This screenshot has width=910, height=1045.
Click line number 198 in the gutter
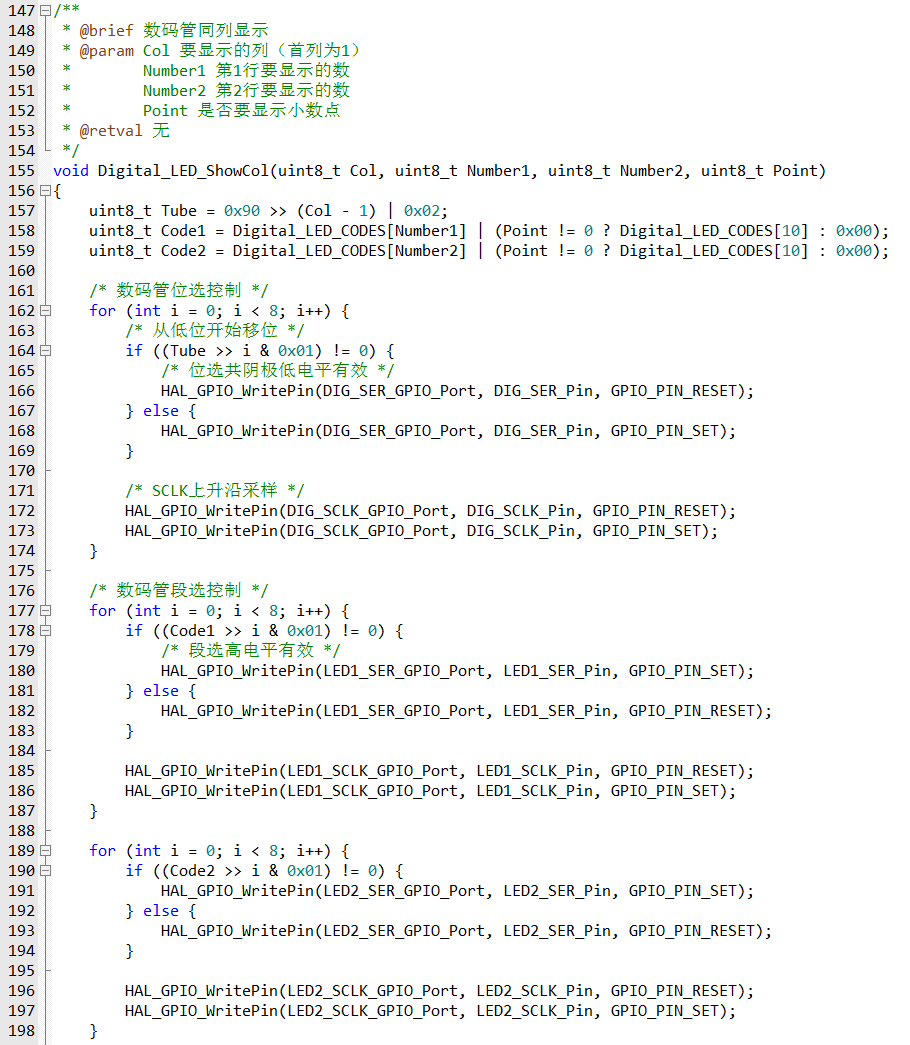[21, 1030]
